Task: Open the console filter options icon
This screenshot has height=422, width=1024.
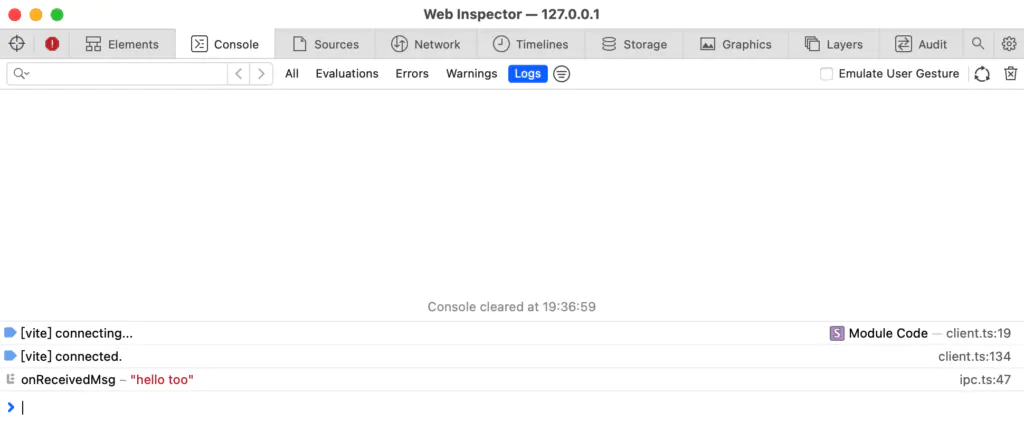Action: (x=562, y=74)
